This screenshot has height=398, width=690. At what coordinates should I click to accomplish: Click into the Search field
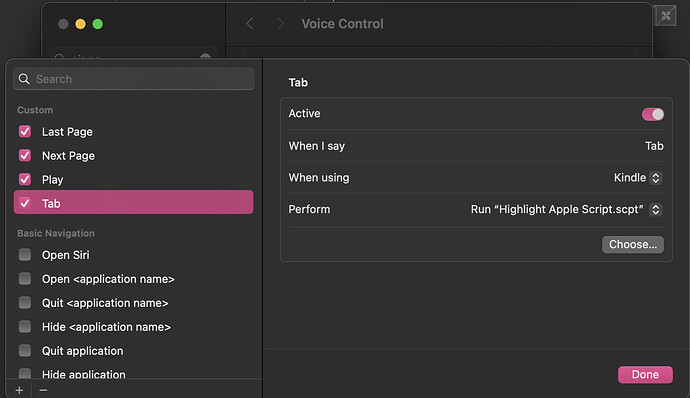(133, 79)
